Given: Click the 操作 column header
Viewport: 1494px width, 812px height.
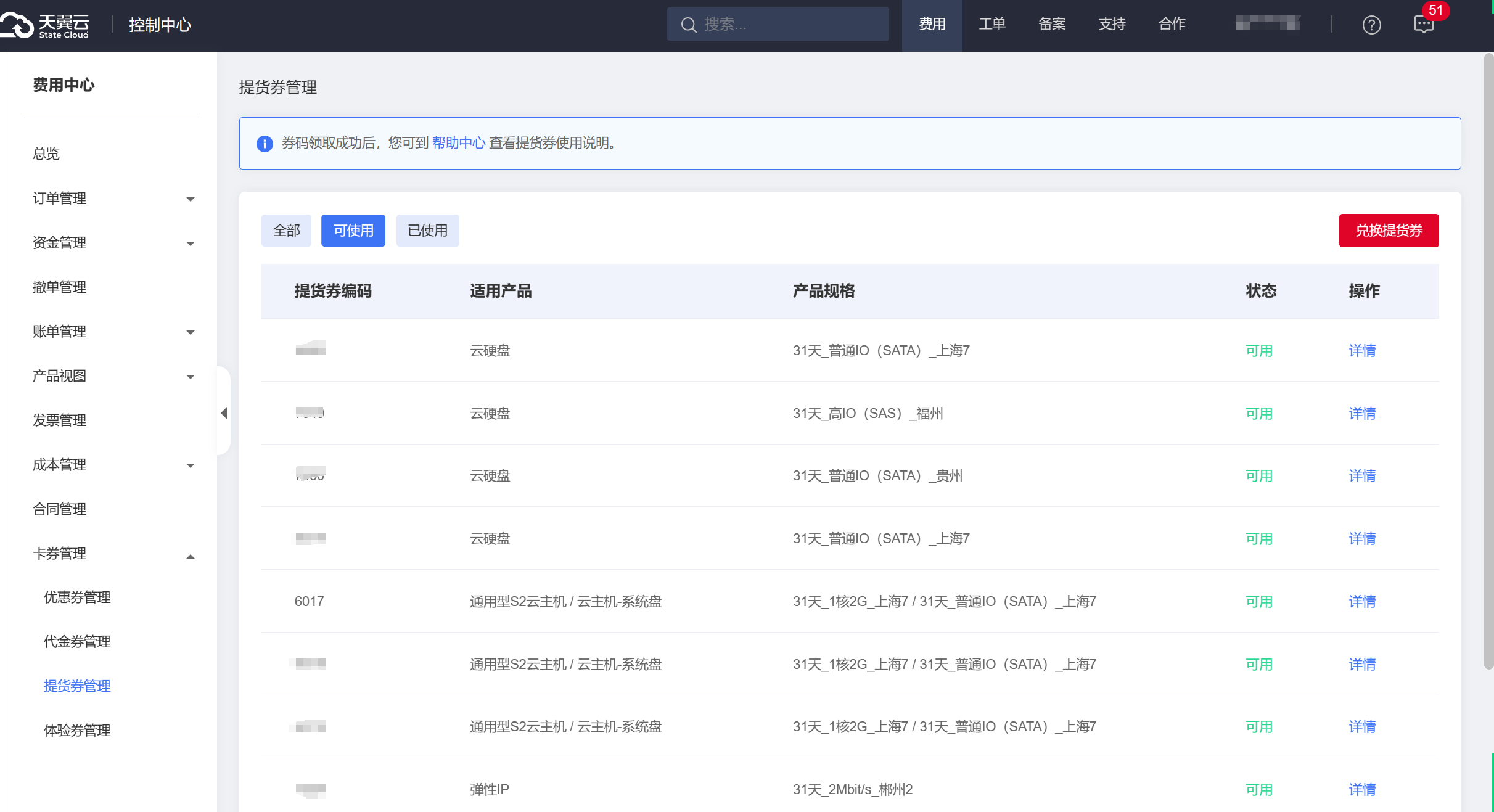Looking at the screenshot, I should click(x=1364, y=291).
